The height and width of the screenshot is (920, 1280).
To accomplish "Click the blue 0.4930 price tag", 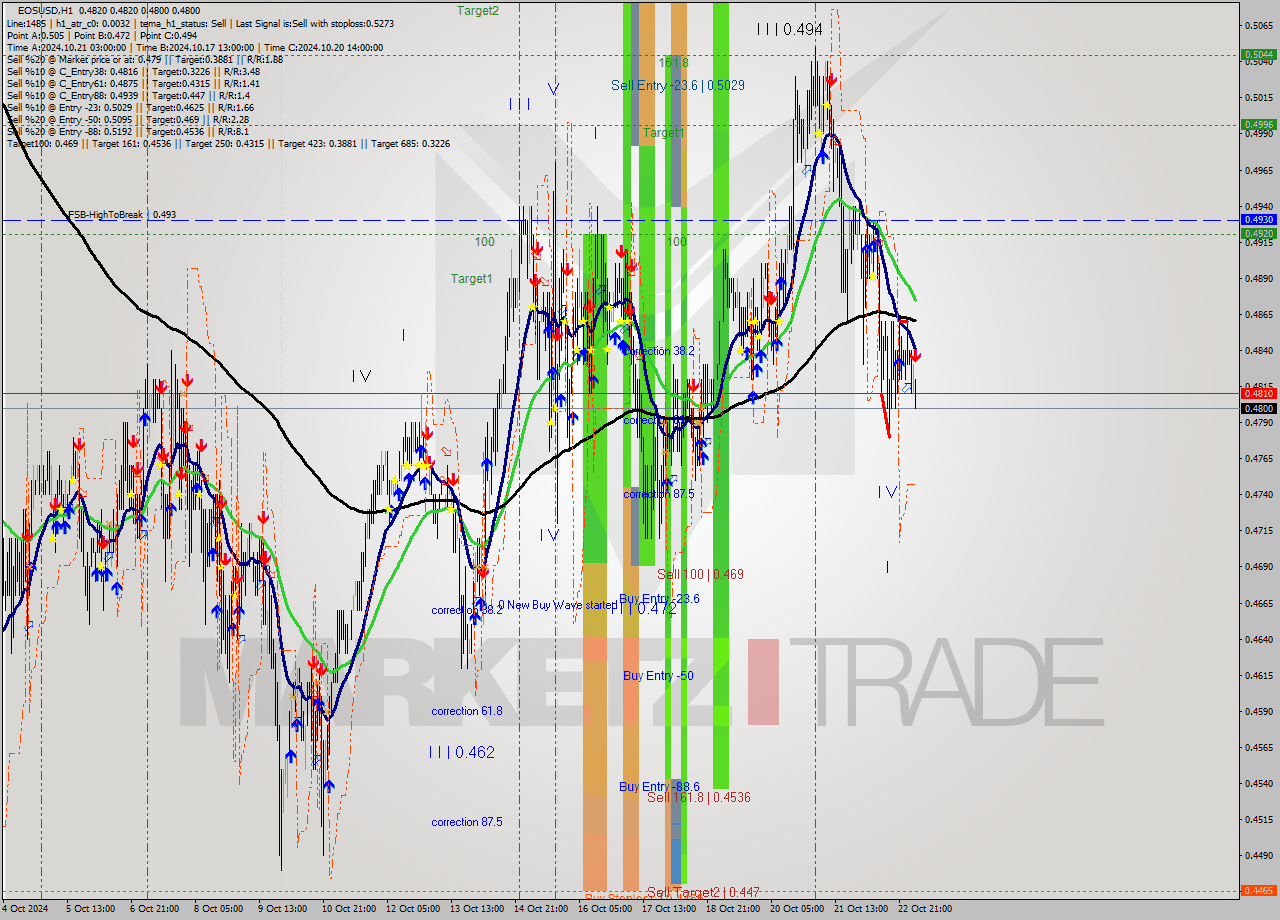I will [x=1258, y=219].
